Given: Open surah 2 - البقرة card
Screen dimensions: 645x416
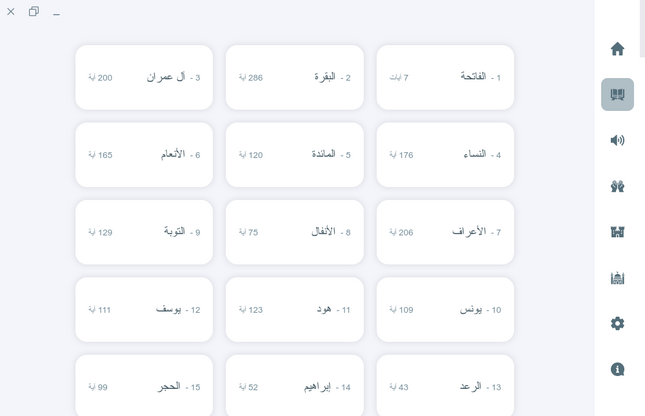Looking at the screenshot, I should click(x=294, y=77).
